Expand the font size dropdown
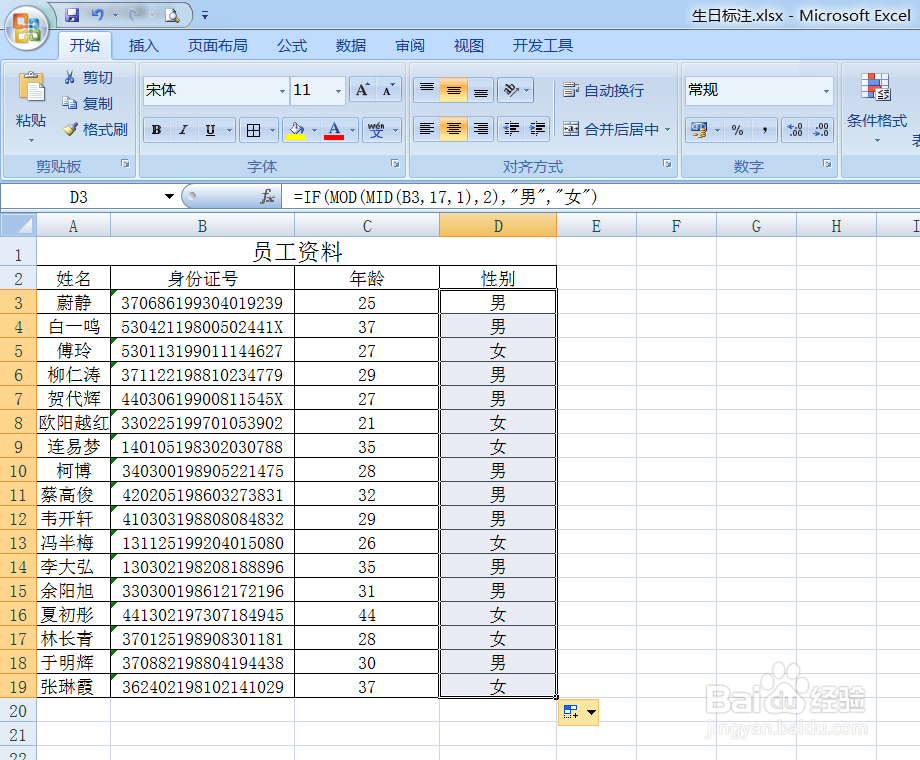The image size is (920, 760). point(338,90)
